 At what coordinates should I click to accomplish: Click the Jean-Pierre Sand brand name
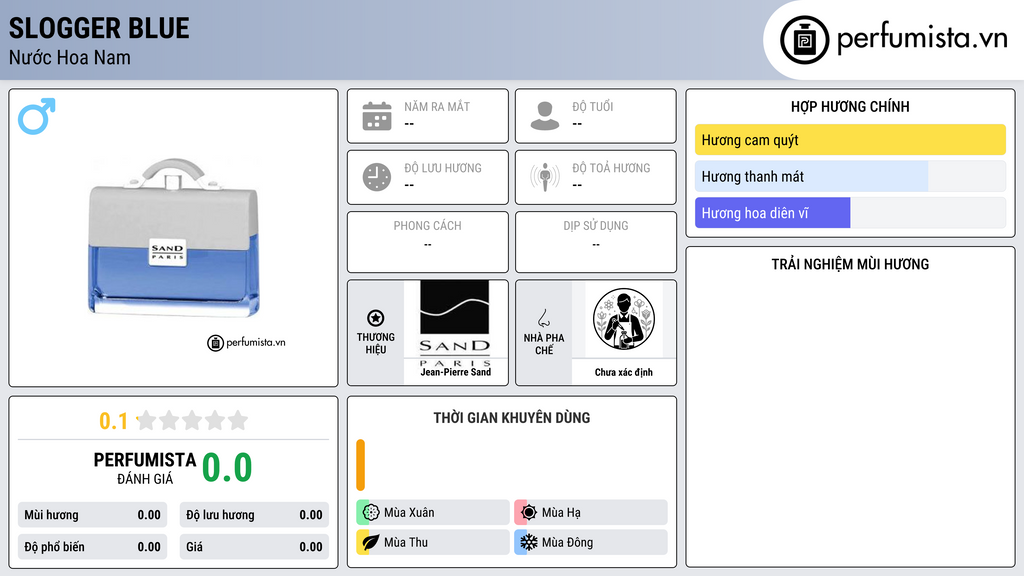click(455, 372)
